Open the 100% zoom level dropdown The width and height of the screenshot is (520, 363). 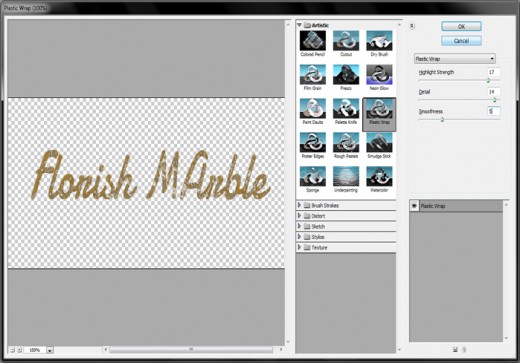click(50, 350)
